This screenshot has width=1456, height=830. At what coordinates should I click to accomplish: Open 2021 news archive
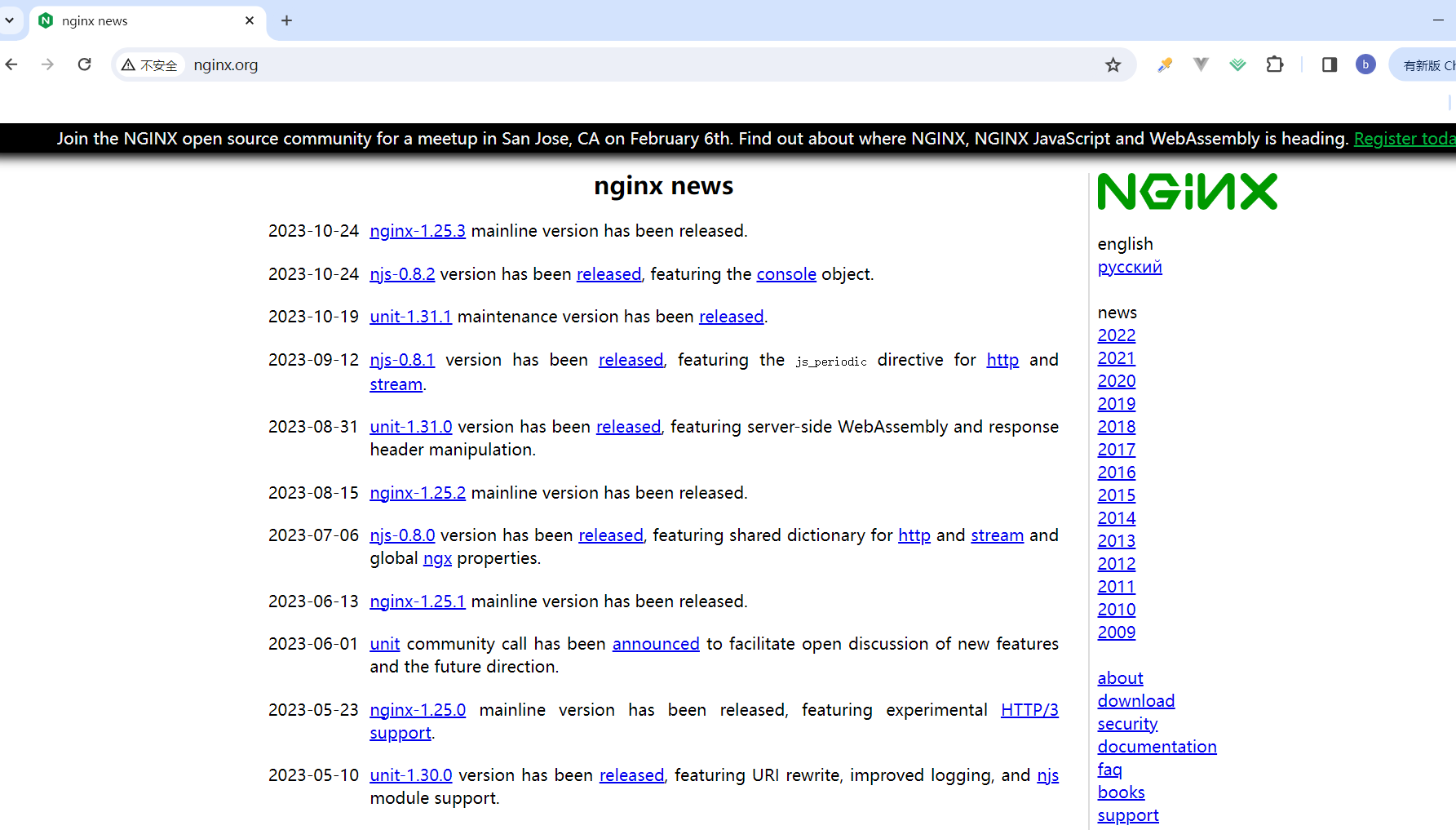point(1117,358)
